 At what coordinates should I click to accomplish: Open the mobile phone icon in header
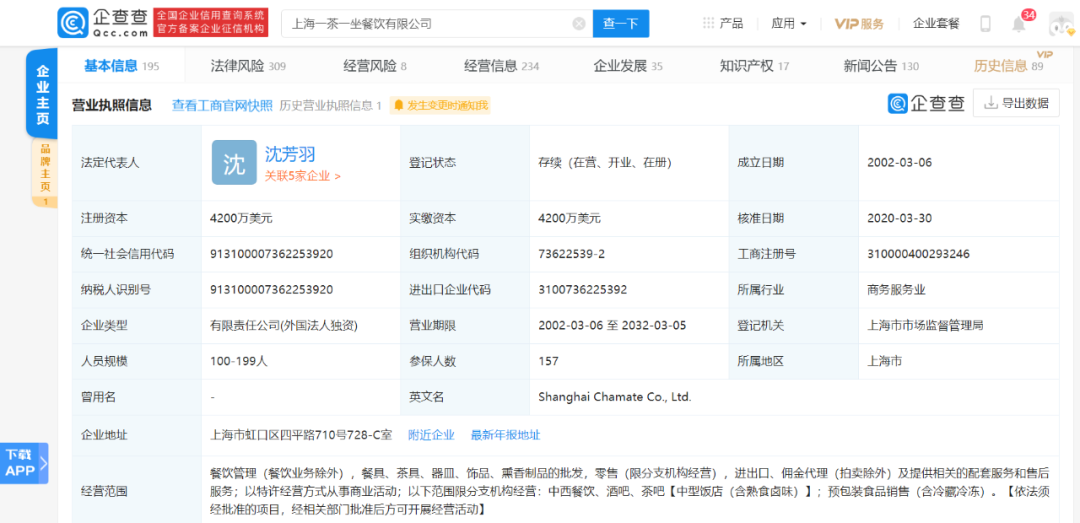click(985, 23)
